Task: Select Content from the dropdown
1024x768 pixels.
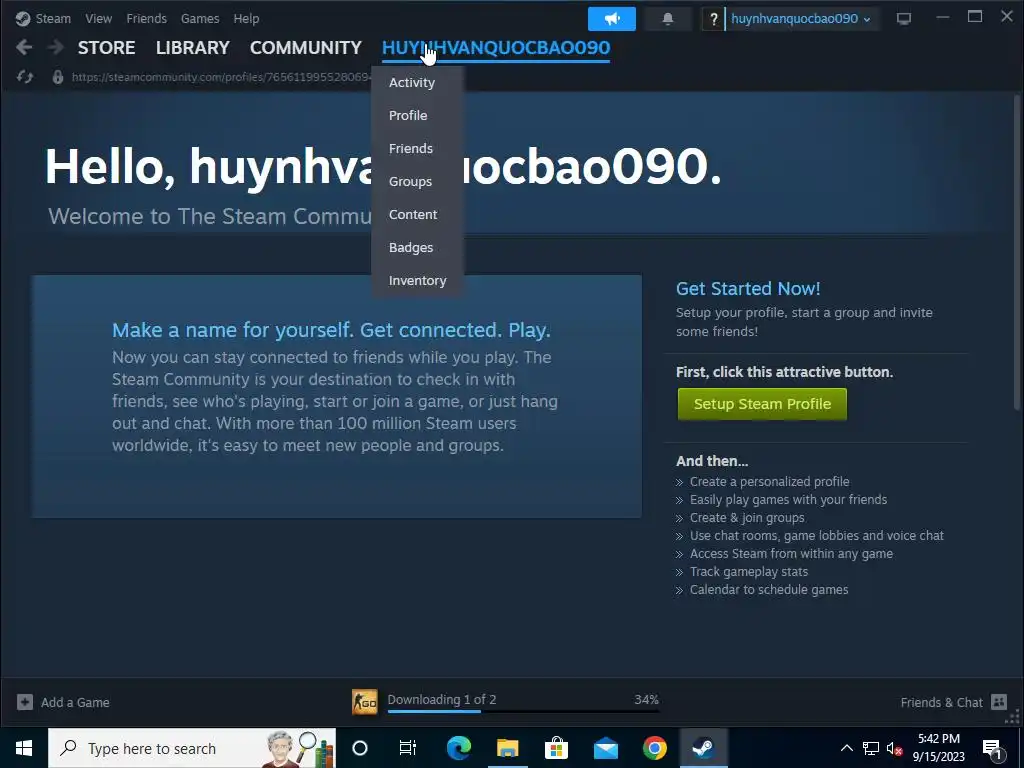Action: click(x=417, y=214)
